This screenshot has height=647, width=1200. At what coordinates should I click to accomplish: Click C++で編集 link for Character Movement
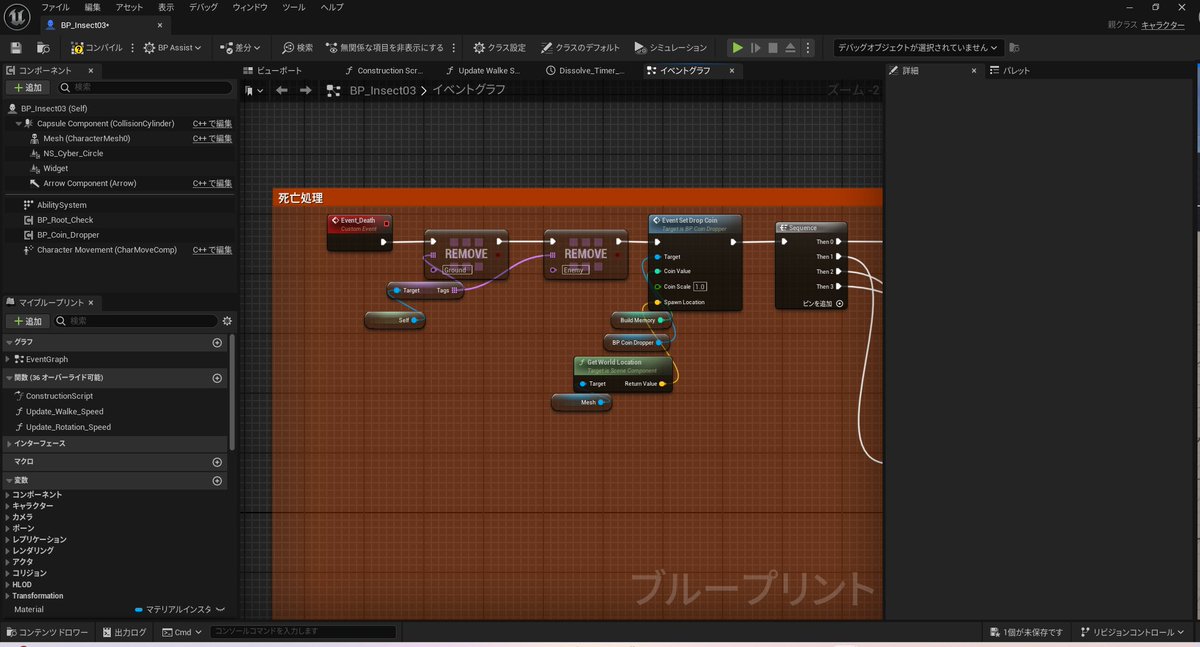tap(212, 250)
